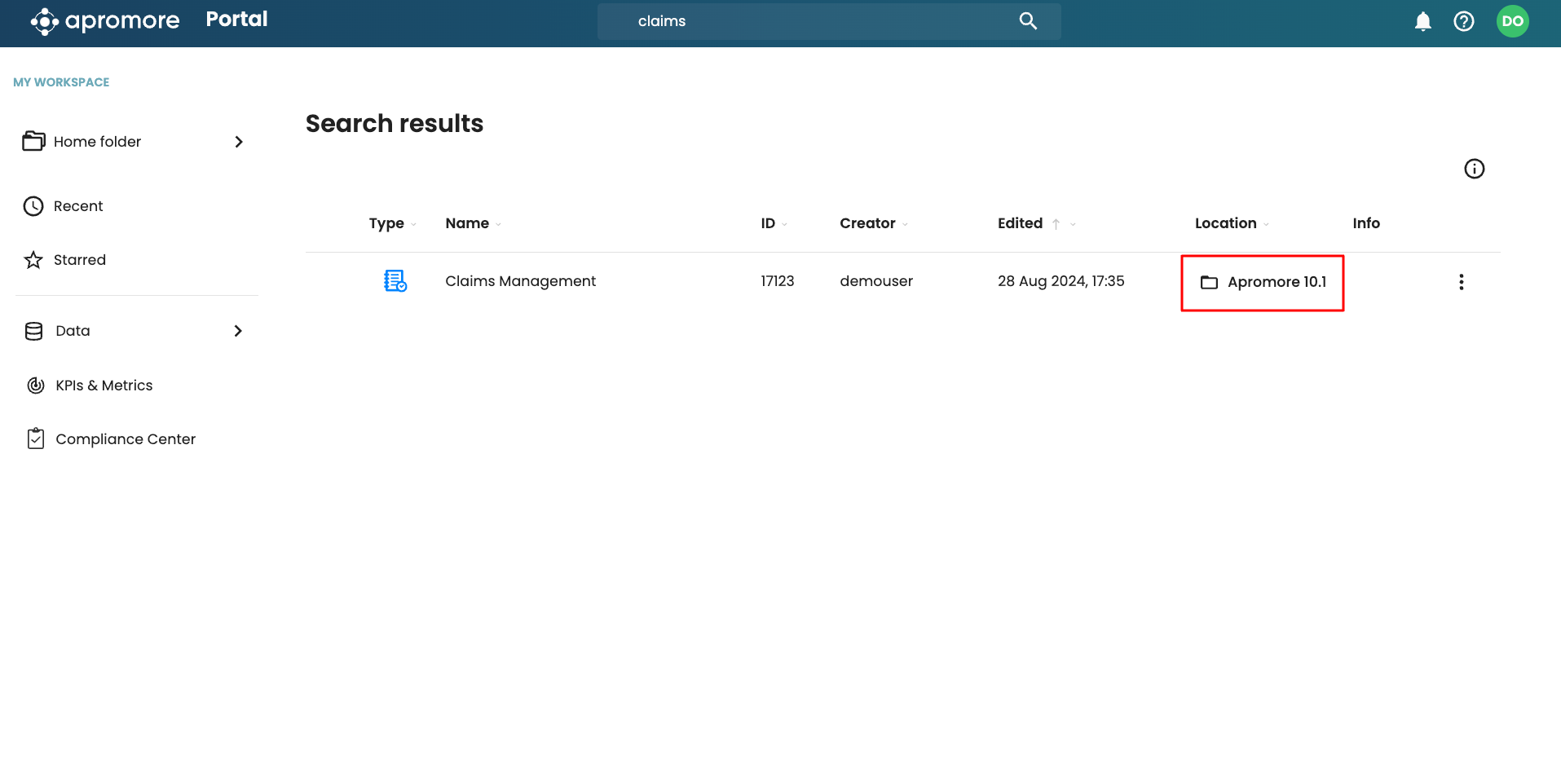The height and width of the screenshot is (784, 1561).
Task: Open the Name column sort dropdown
Action: pyautogui.click(x=498, y=224)
